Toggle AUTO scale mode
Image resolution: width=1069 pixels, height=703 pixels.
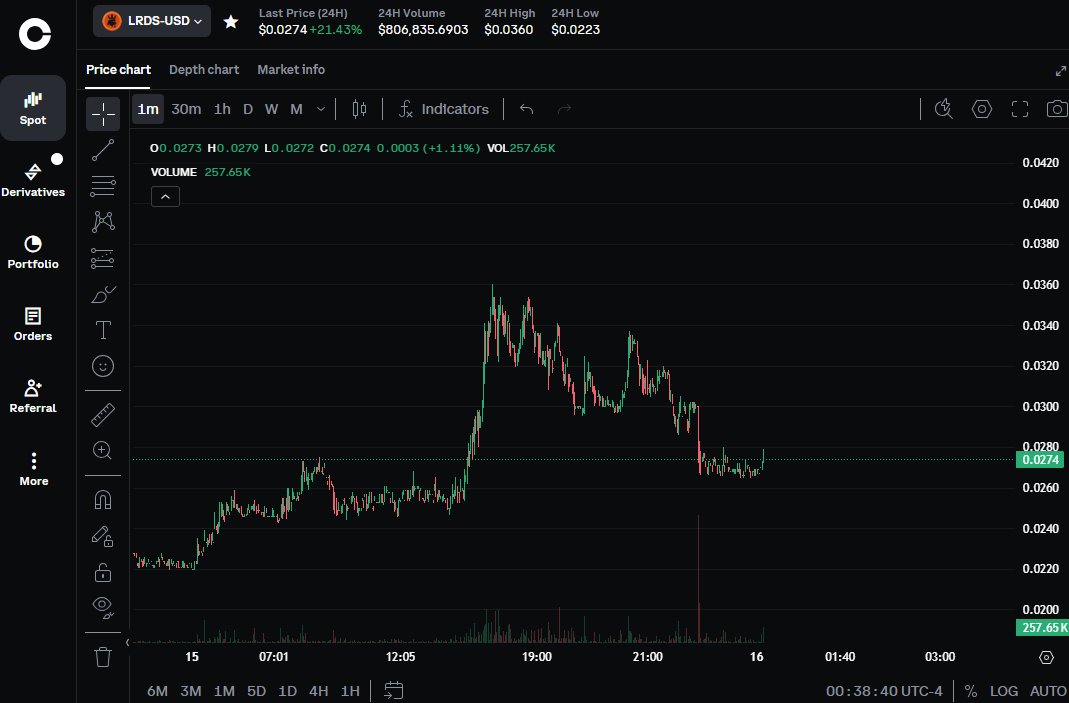1049,691
